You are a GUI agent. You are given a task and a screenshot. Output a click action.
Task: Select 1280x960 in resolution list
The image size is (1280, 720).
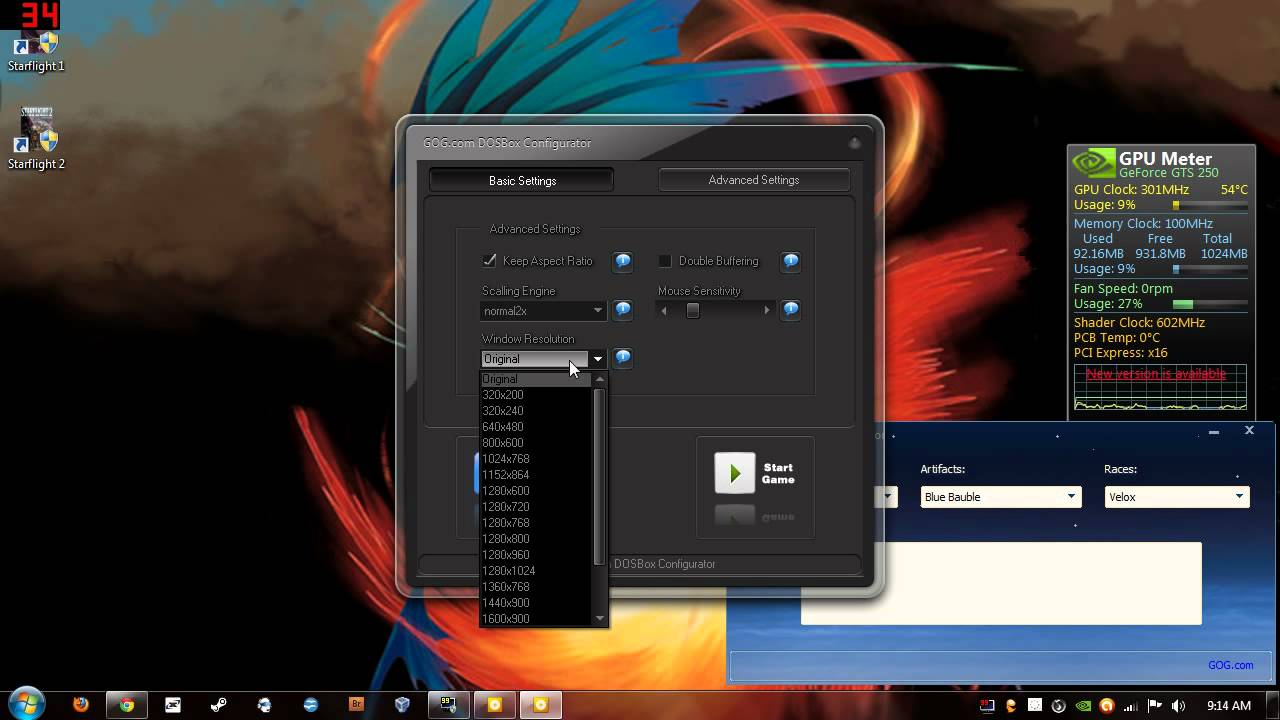(x=536, y=555)
